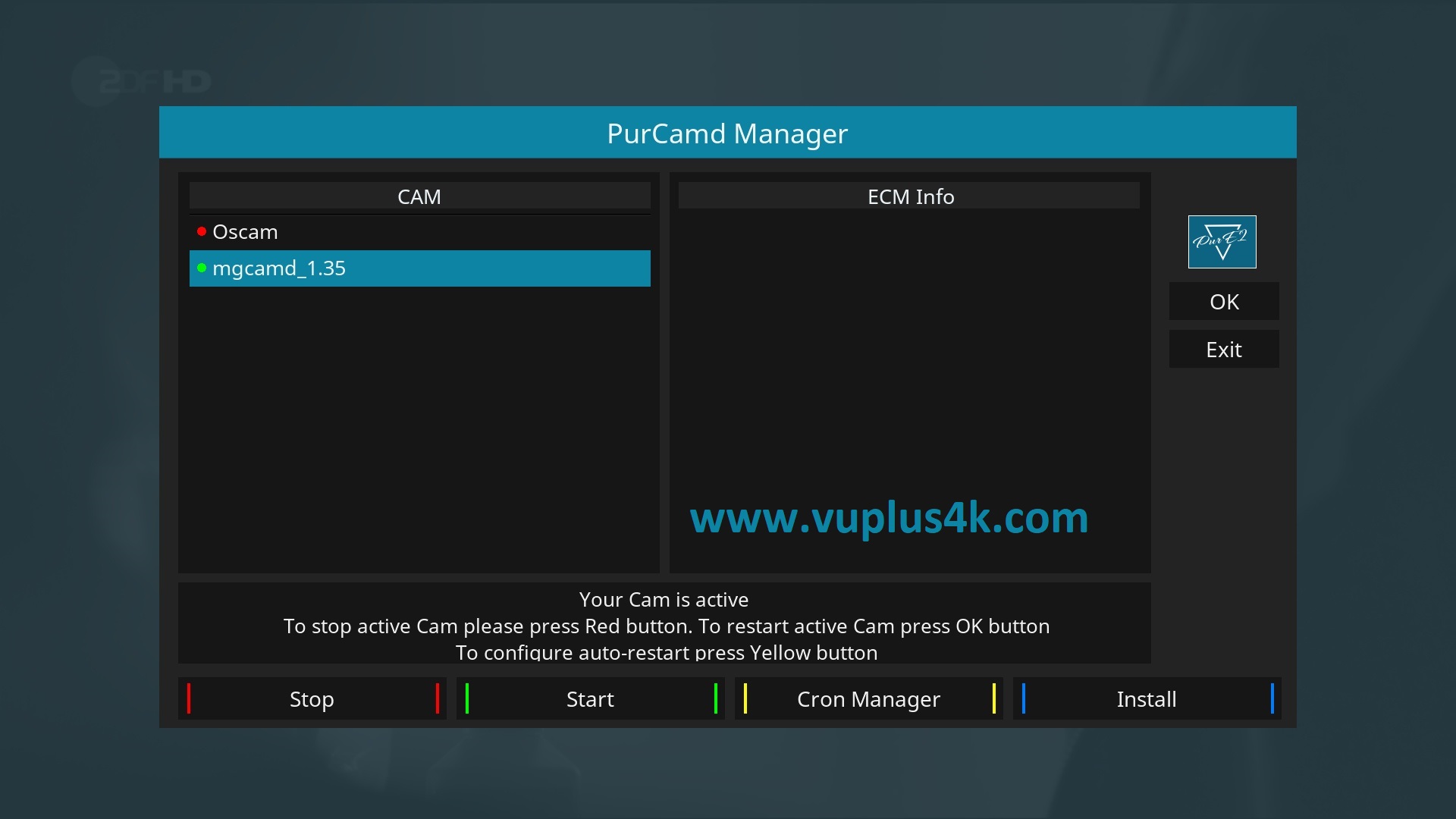Click the green status dot beside mgcamd_1.35
This screenshot has height=819, width=1456.
coord(202,268)
